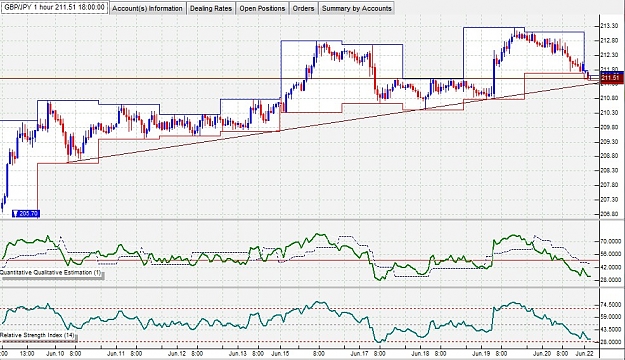Open the Summary by Accounts tab
Screen dimensions: 625x360
[x=356, y=8]
